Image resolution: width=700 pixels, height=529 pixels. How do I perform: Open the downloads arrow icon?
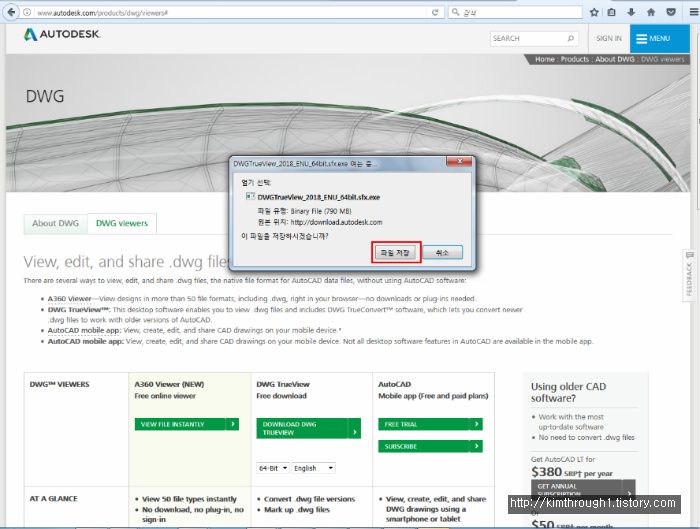click(631, 12)
